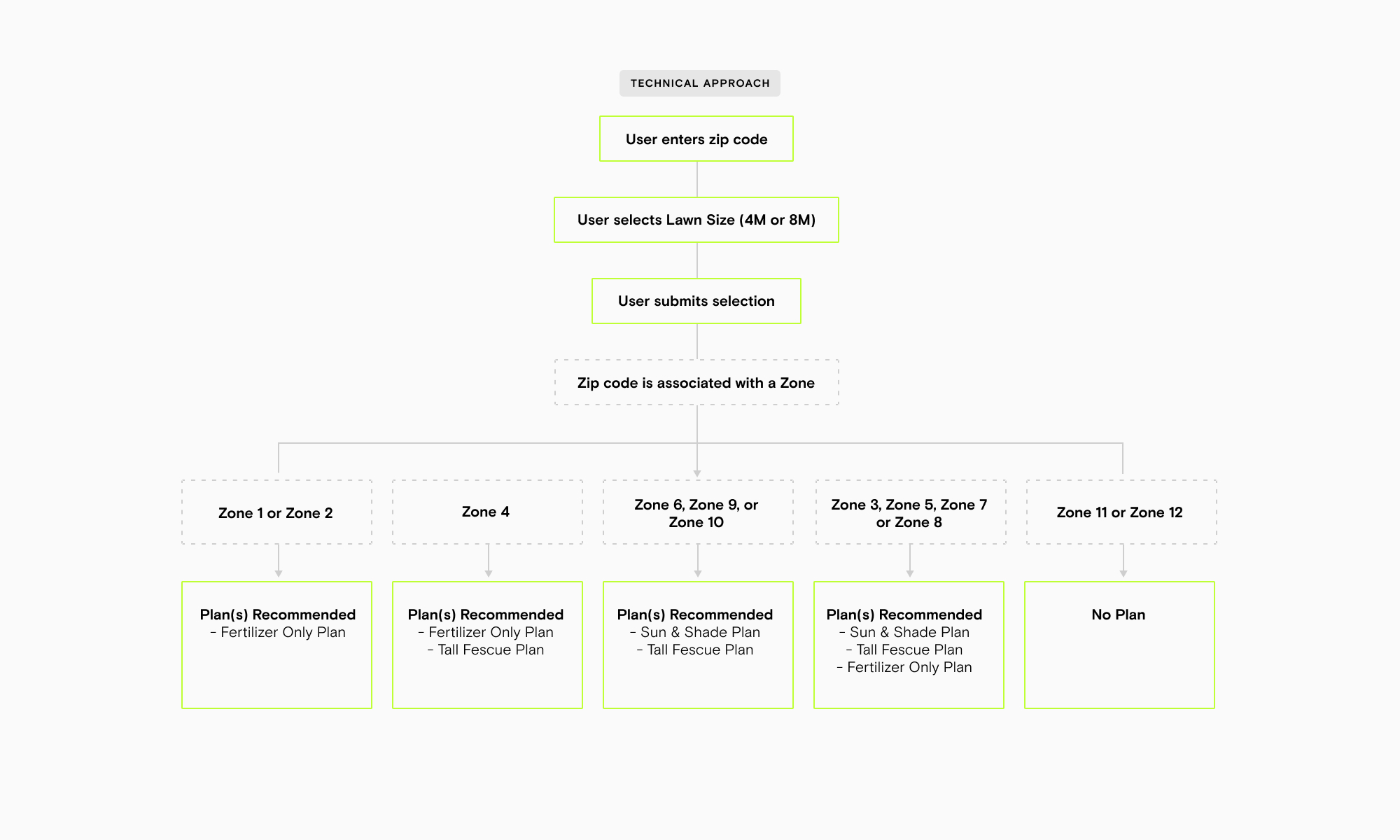This screenshot has height=840, width=1400.
Task: Select the User submits selection box
Action: tap(696, 301)
